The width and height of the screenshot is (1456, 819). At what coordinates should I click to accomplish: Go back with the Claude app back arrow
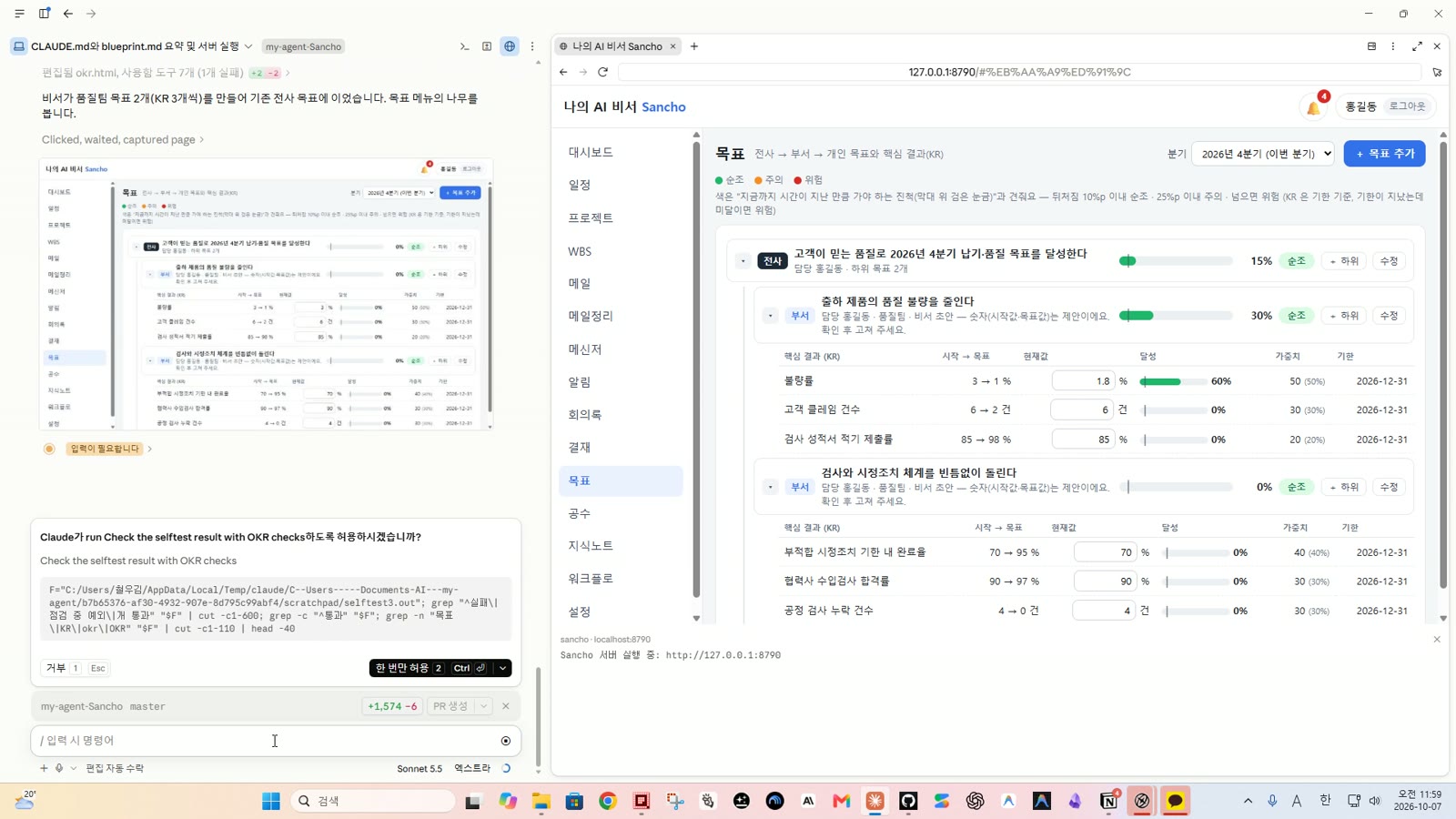click(x=68, y=14)
